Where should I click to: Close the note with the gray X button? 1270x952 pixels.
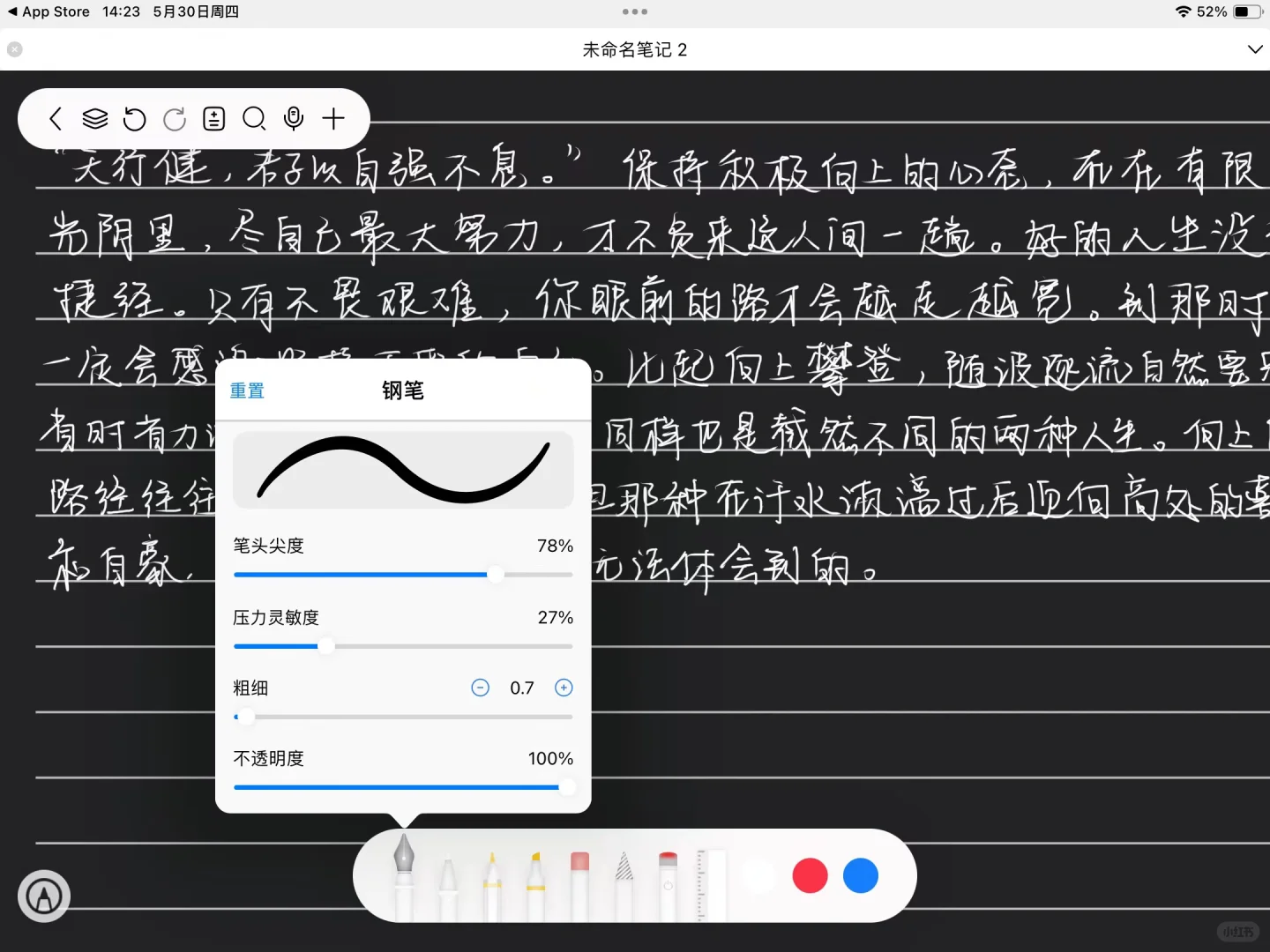coord(15,49)
